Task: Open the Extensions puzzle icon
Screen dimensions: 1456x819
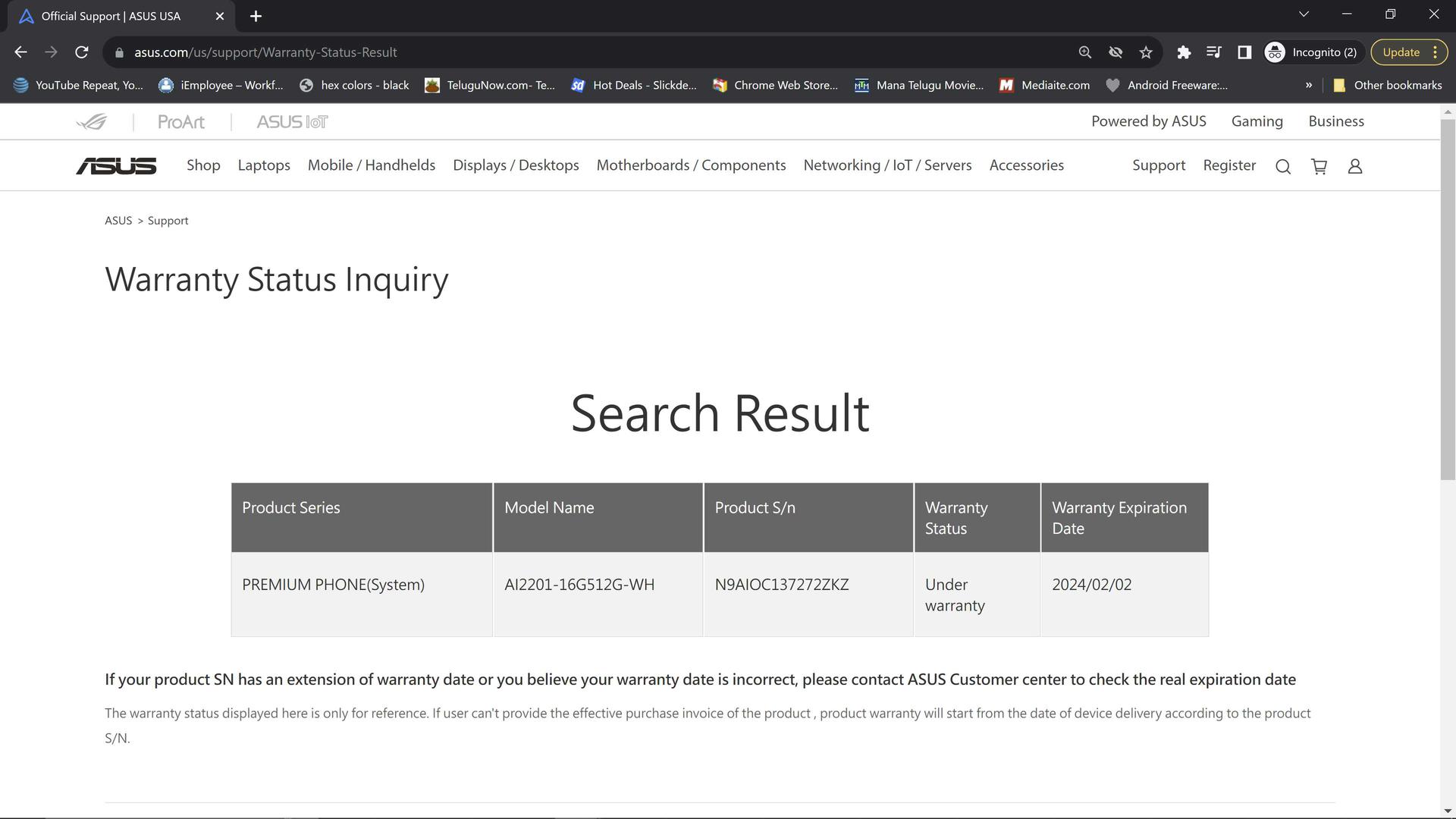Action: [x=1184, y=52]
